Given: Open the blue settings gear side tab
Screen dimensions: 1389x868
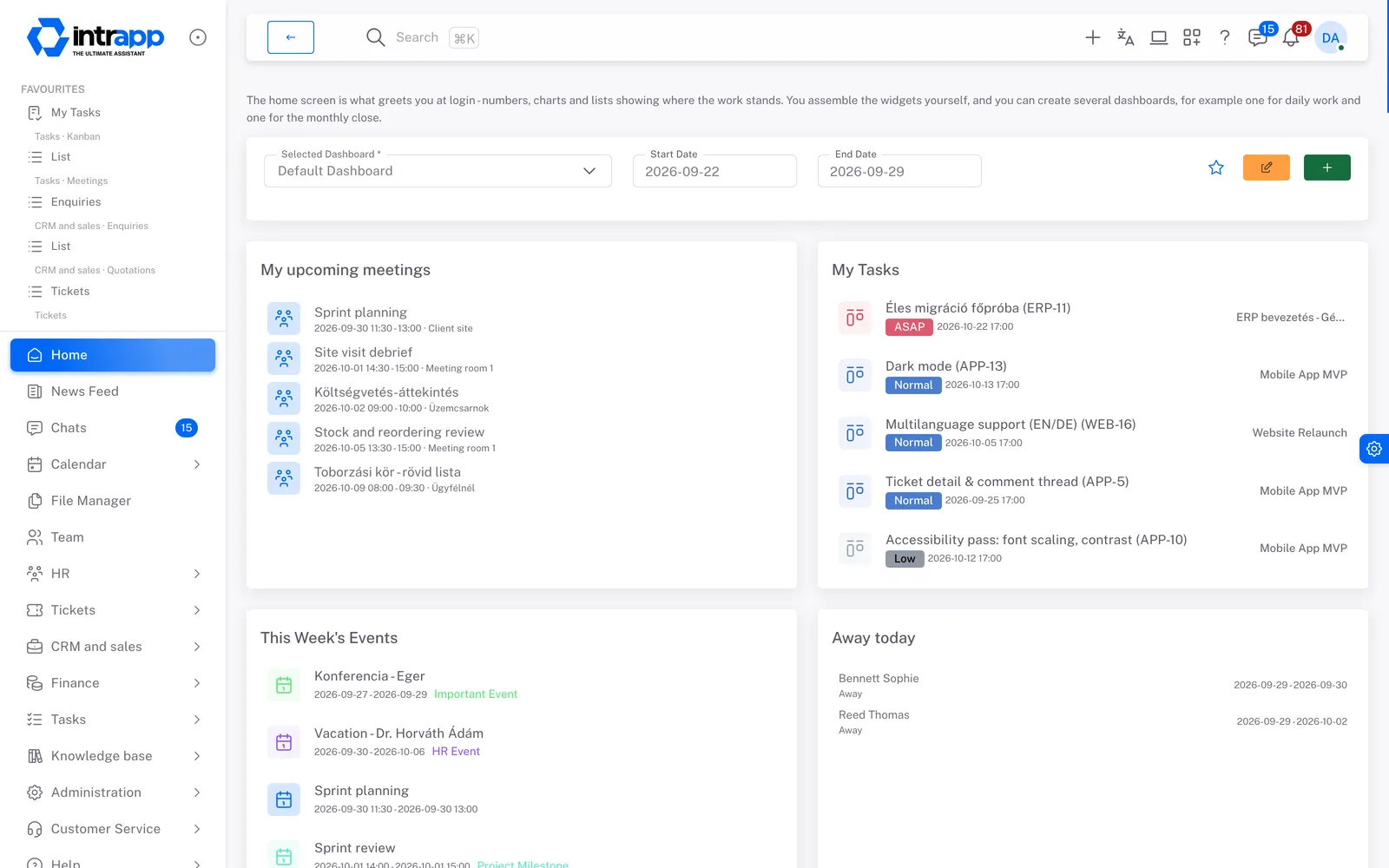Looking at the screenshot, I should click(x=1374, y=449).
